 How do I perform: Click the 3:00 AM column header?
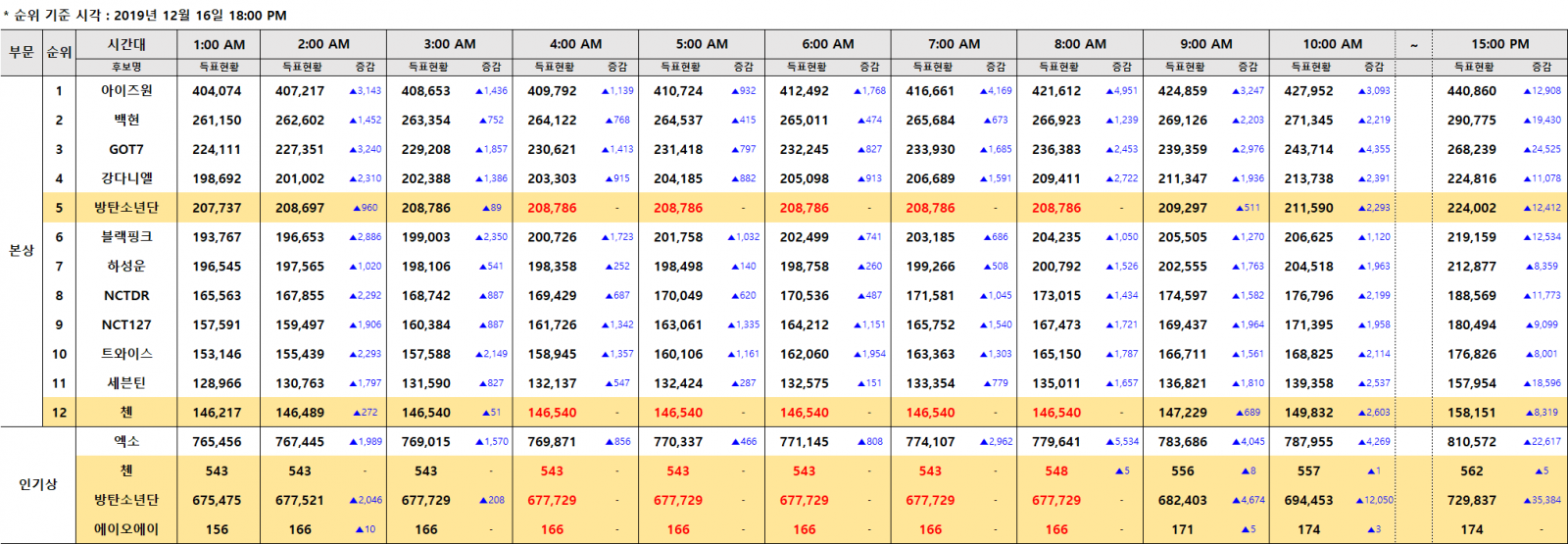(x=449, y=44)
